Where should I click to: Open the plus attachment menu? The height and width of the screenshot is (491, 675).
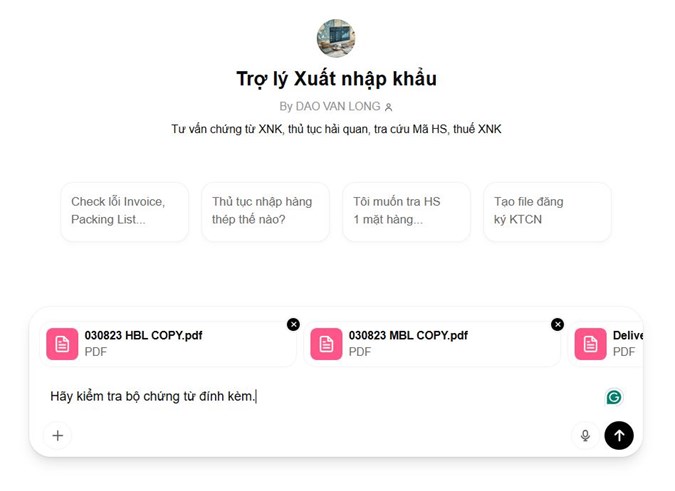(x=58, y=435)
